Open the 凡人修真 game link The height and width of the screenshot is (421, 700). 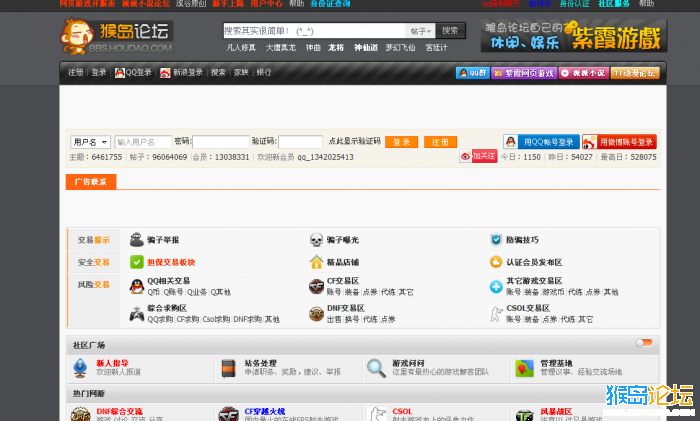(241, 47)
